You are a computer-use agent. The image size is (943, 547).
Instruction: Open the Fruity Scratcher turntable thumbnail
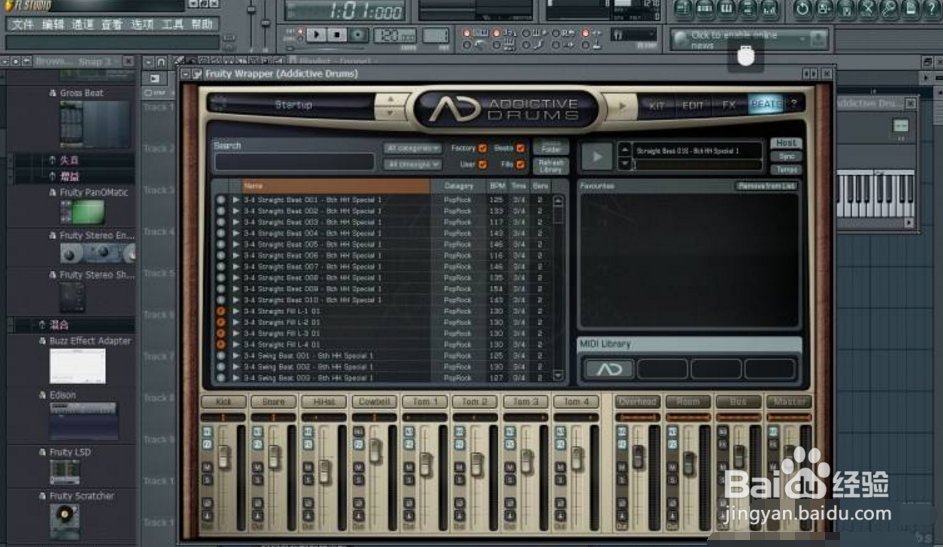64,521
